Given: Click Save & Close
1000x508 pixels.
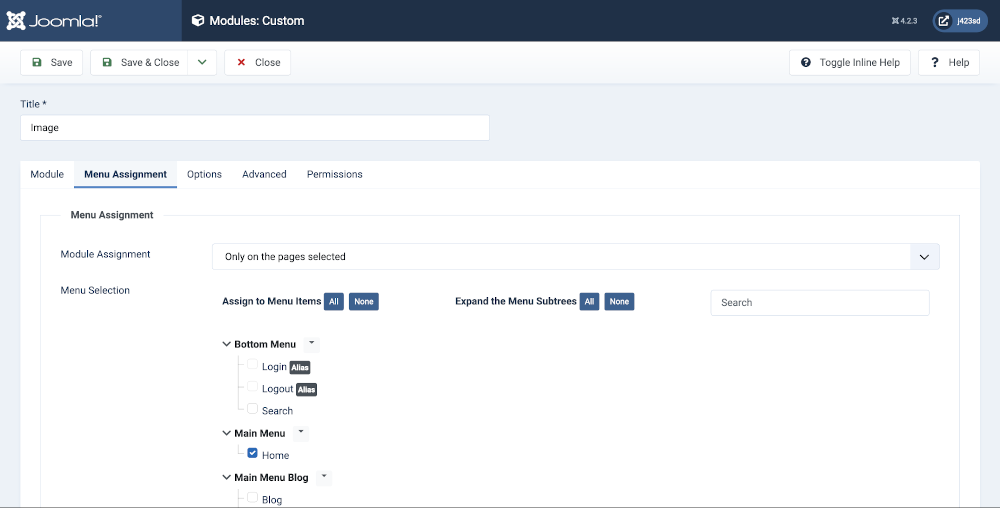Looking at the screenshot, I should coord(140,62).
